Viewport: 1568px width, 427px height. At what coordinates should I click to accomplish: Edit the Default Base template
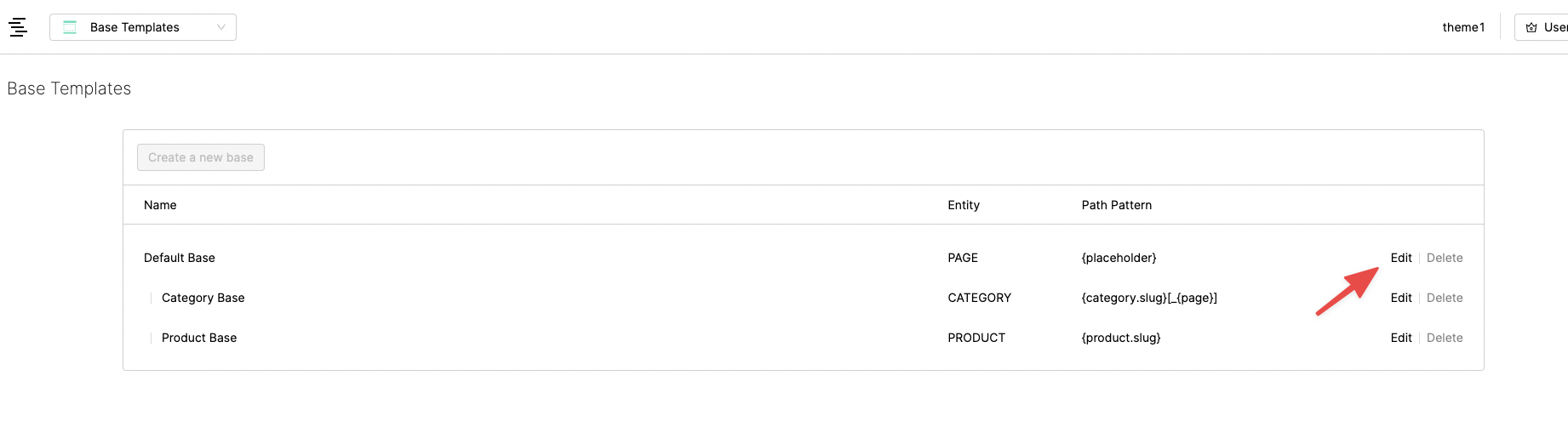click(x=1400, y=258)
